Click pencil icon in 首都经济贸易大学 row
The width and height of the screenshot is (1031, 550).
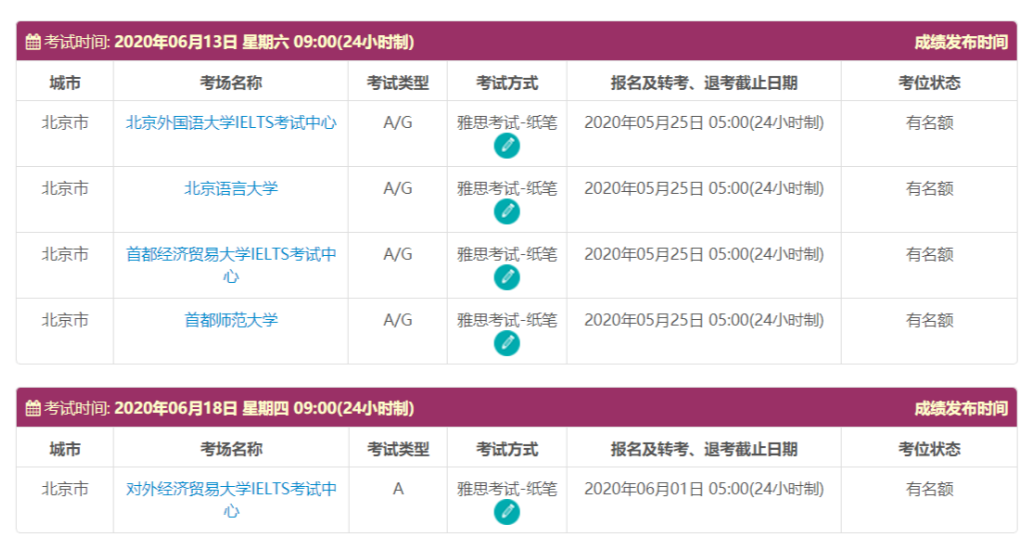(x=507, y=278)
